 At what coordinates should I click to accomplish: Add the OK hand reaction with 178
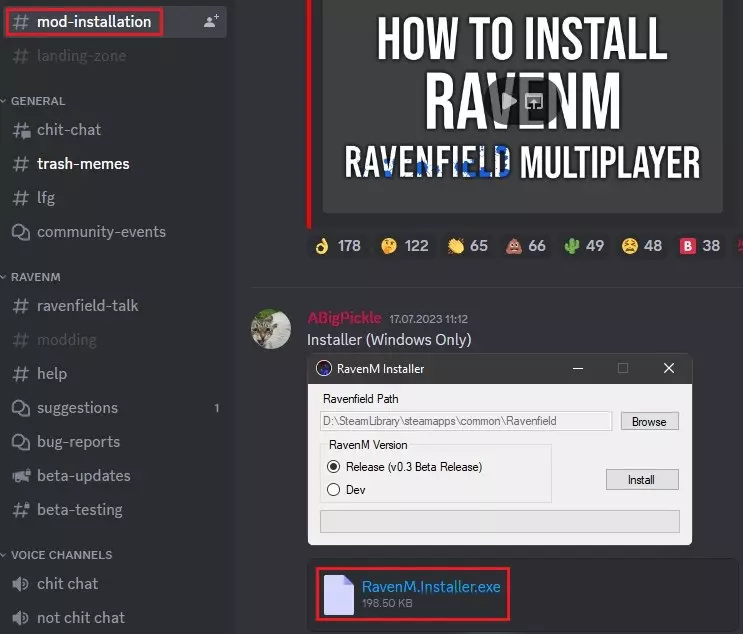[x=337, y=246]
